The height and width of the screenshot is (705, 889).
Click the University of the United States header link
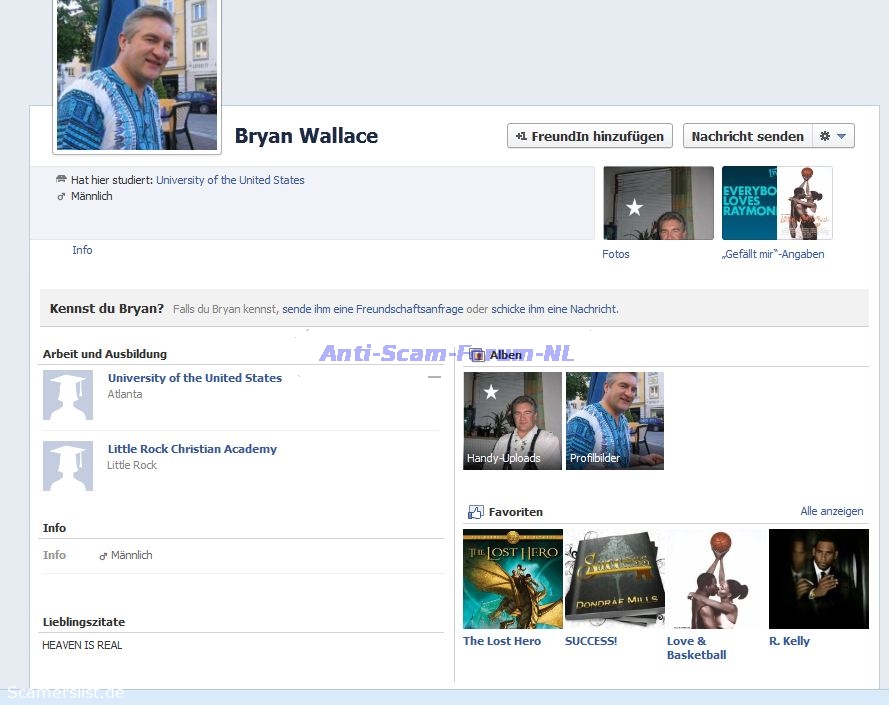(x=230, y=180)
